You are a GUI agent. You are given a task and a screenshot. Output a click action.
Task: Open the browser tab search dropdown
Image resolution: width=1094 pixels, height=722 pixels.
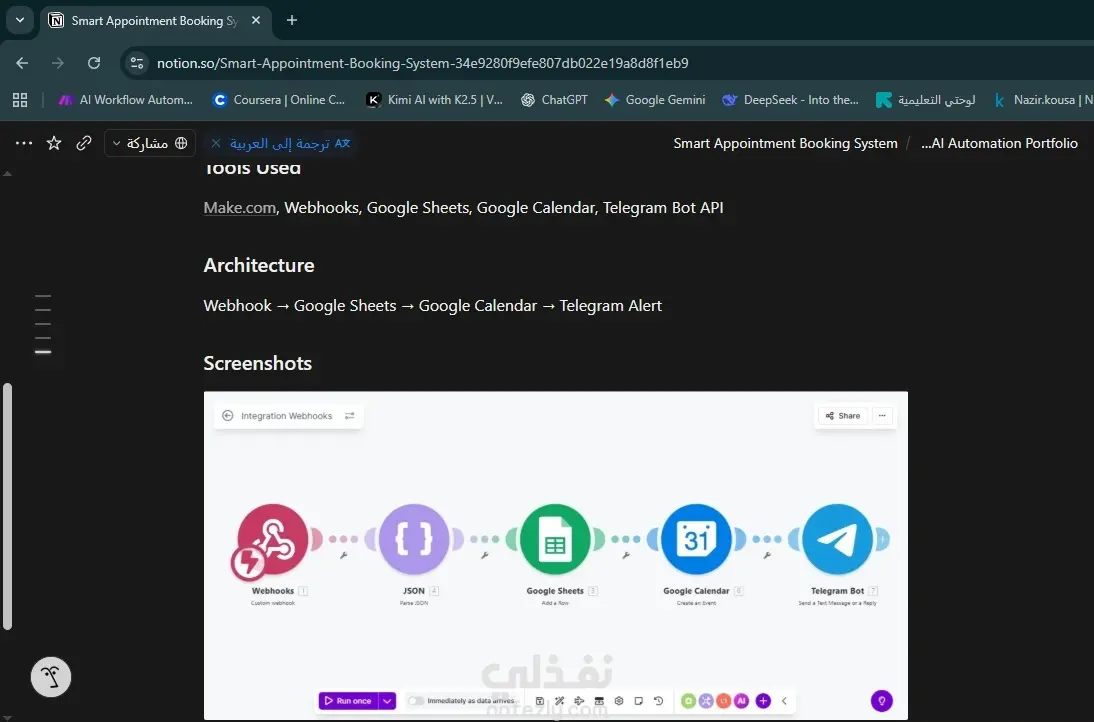[20, 20]
